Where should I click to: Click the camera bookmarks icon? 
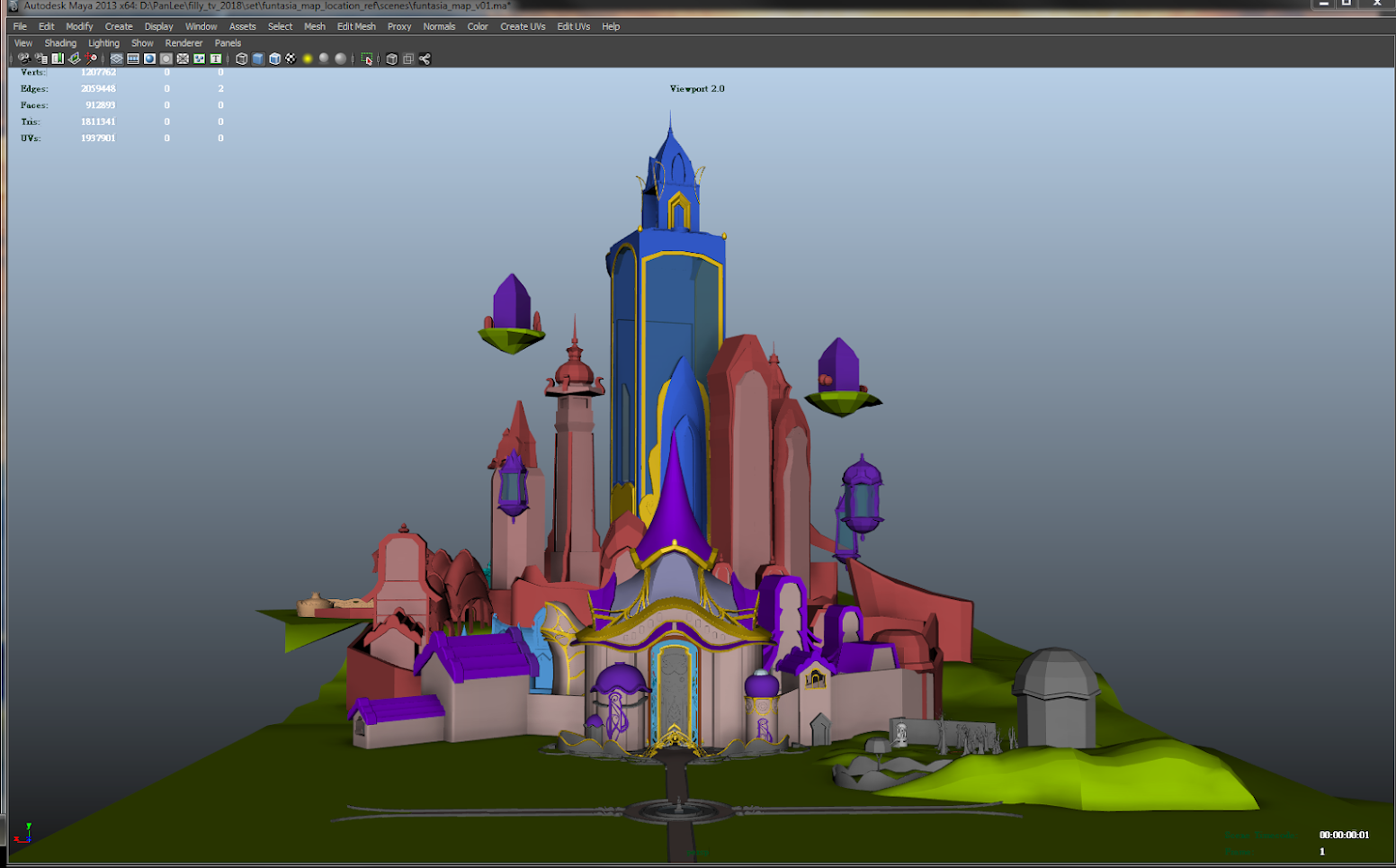pyautogui.click(x=57, y=58)
